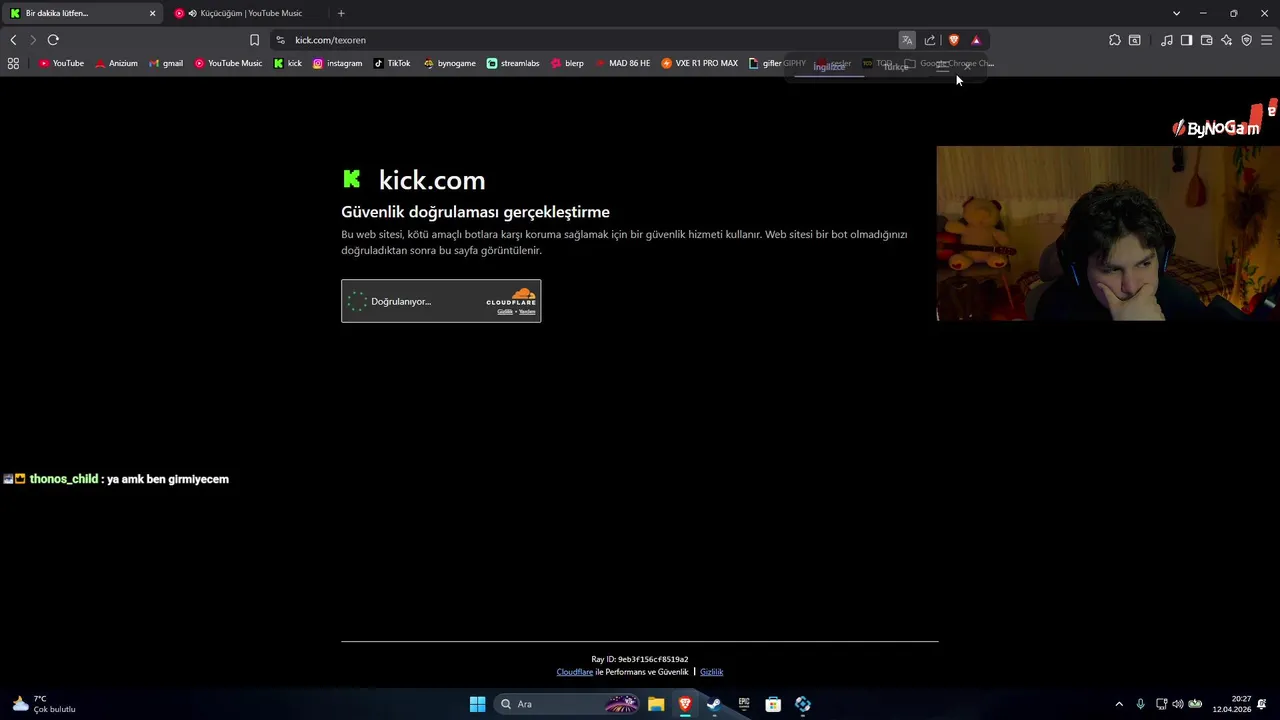Viewport: 1280px width, 720px height.
Task: Open the Cloudflare link in the footer
Action: click(574, 672)
